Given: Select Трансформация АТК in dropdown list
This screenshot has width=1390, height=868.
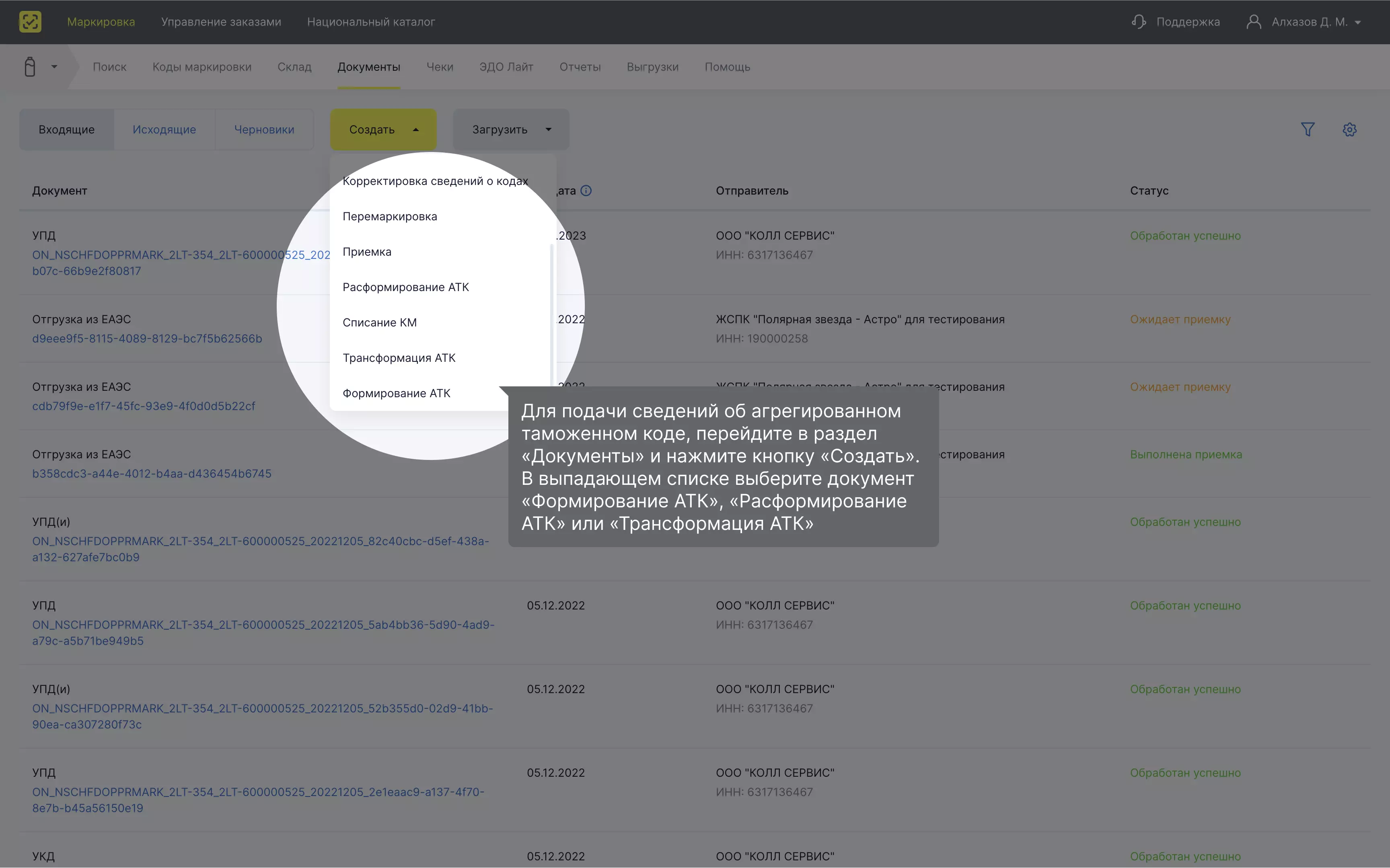Looking at the screenshot, I should tap(399, 358).
